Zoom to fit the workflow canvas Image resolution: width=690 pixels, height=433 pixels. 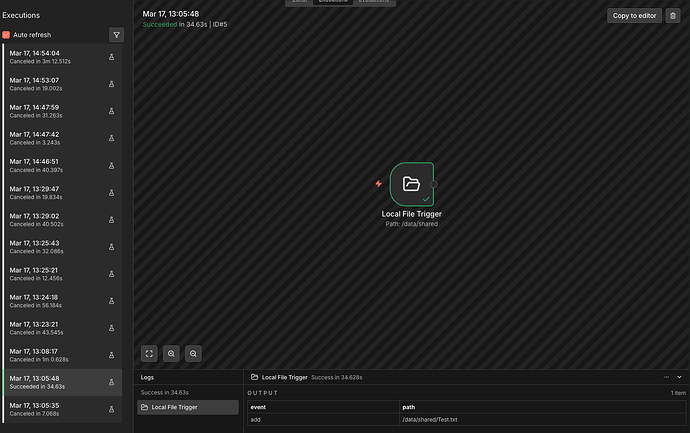[149, 353]
